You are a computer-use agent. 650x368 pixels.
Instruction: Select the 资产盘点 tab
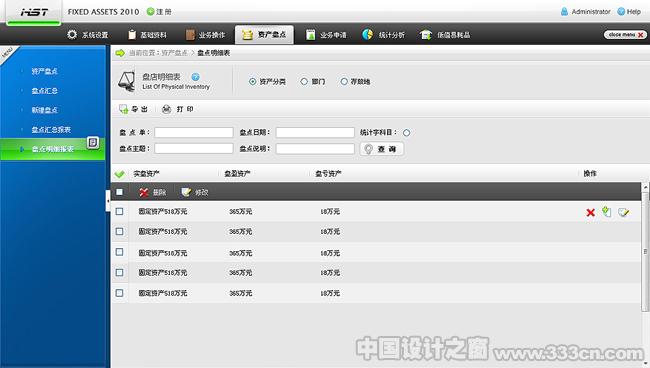pyautogui.click(x=264, y=34)
